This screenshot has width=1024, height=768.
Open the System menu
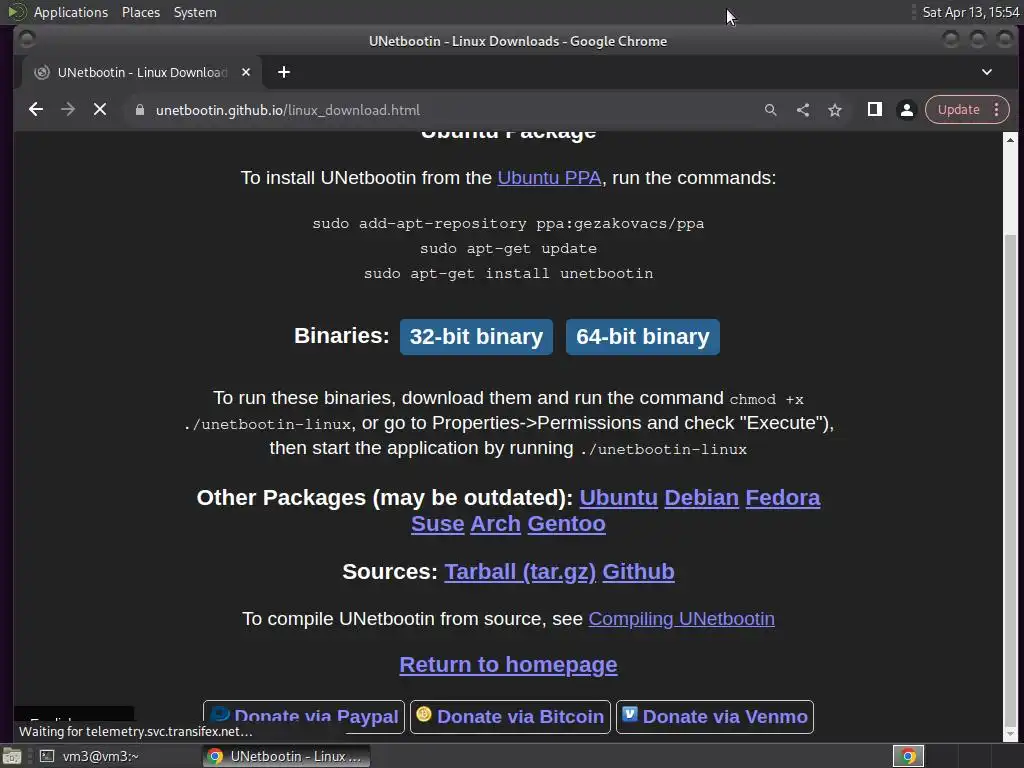[x=195, y=12]
